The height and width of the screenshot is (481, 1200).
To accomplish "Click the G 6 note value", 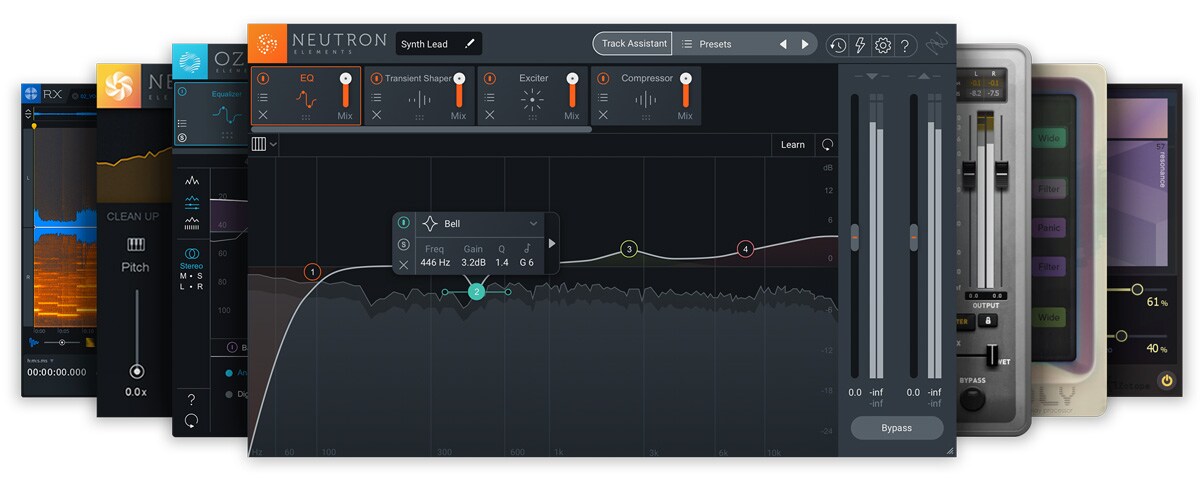I will (527, 263).
